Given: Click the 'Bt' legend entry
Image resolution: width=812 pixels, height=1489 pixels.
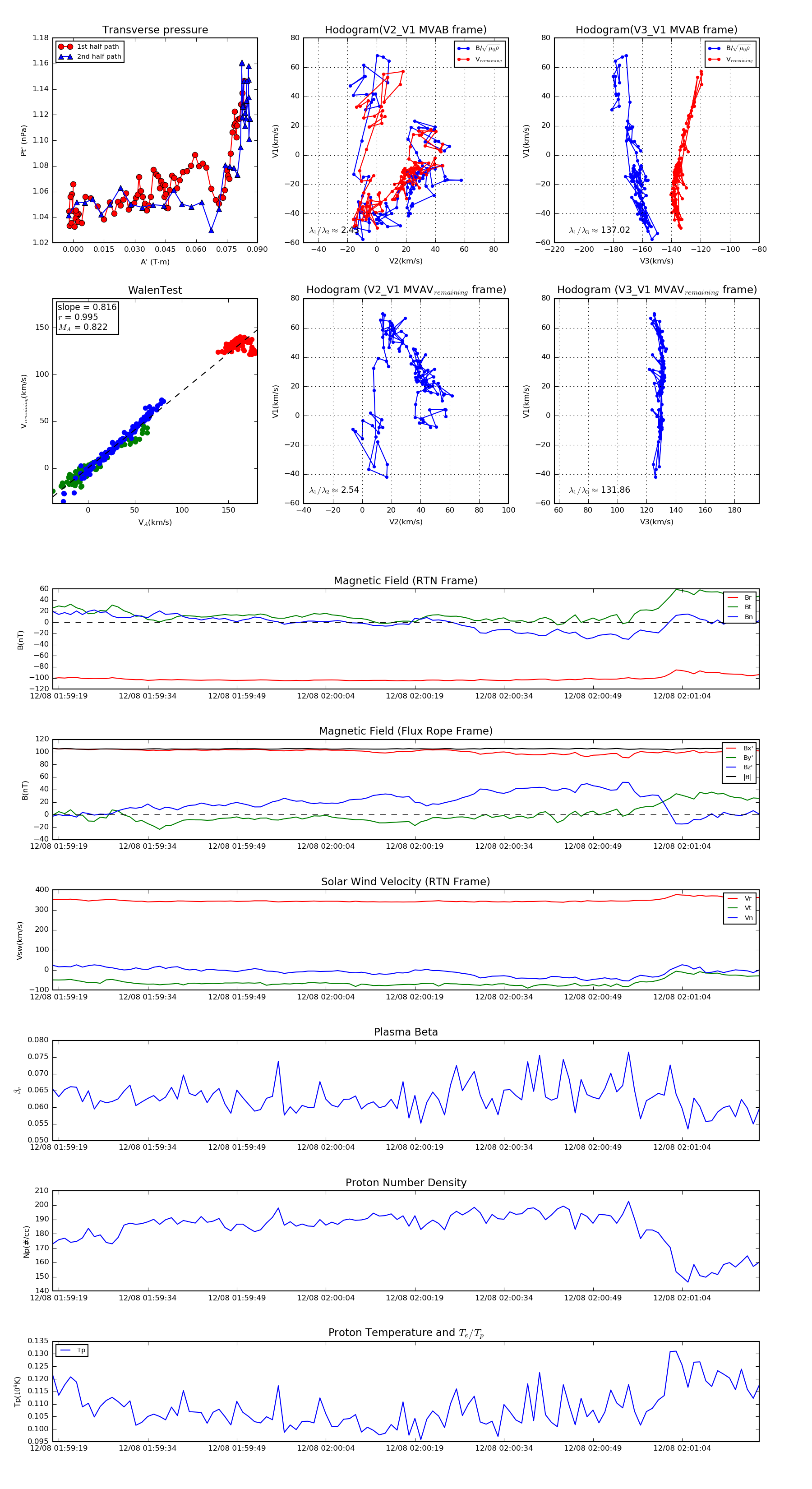Looking at the screenshot, I should click(x=740, y=607).
